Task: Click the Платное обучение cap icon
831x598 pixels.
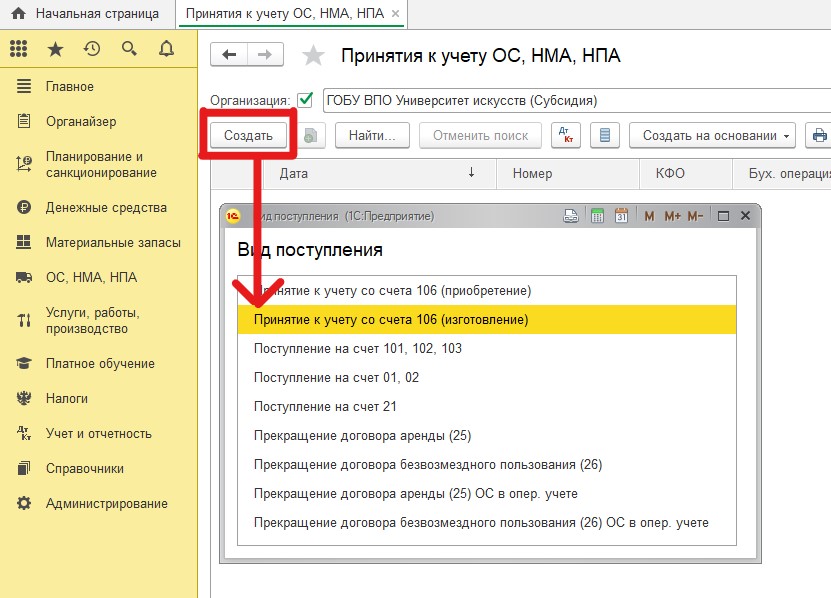Action: (23, 363)
